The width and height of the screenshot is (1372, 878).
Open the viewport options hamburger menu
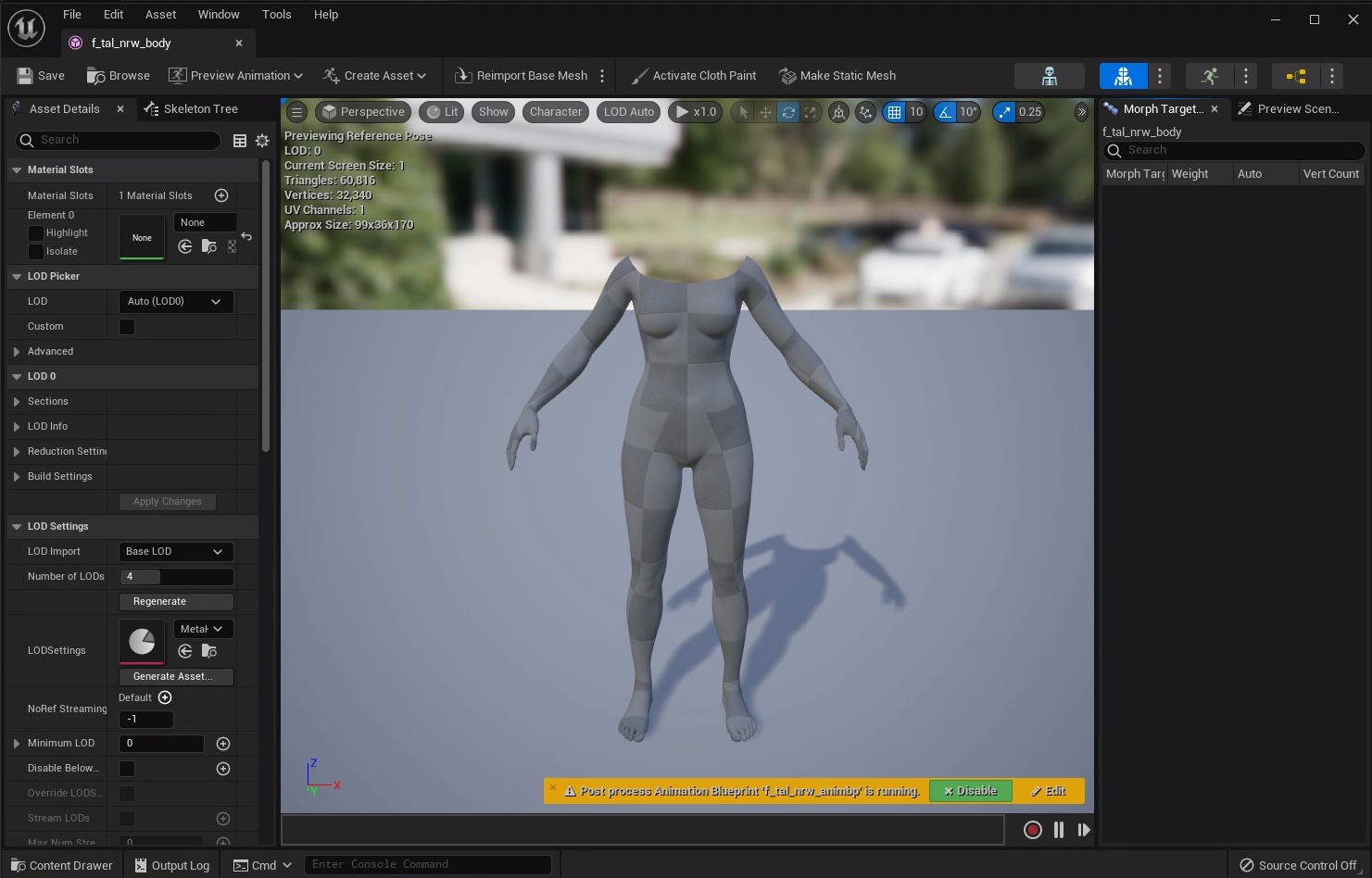(x=296, y=112)
